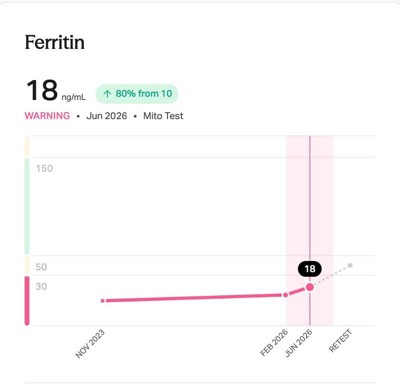The height and width of the screenshot is (387, 400).
Task: Click the JUN 2026 axis label
Action: tap(299, 343)
